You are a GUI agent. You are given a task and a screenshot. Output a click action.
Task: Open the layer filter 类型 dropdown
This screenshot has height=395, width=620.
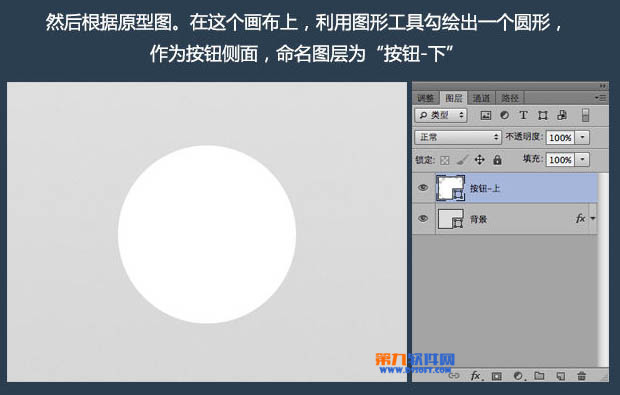click(x=441, y=115)
